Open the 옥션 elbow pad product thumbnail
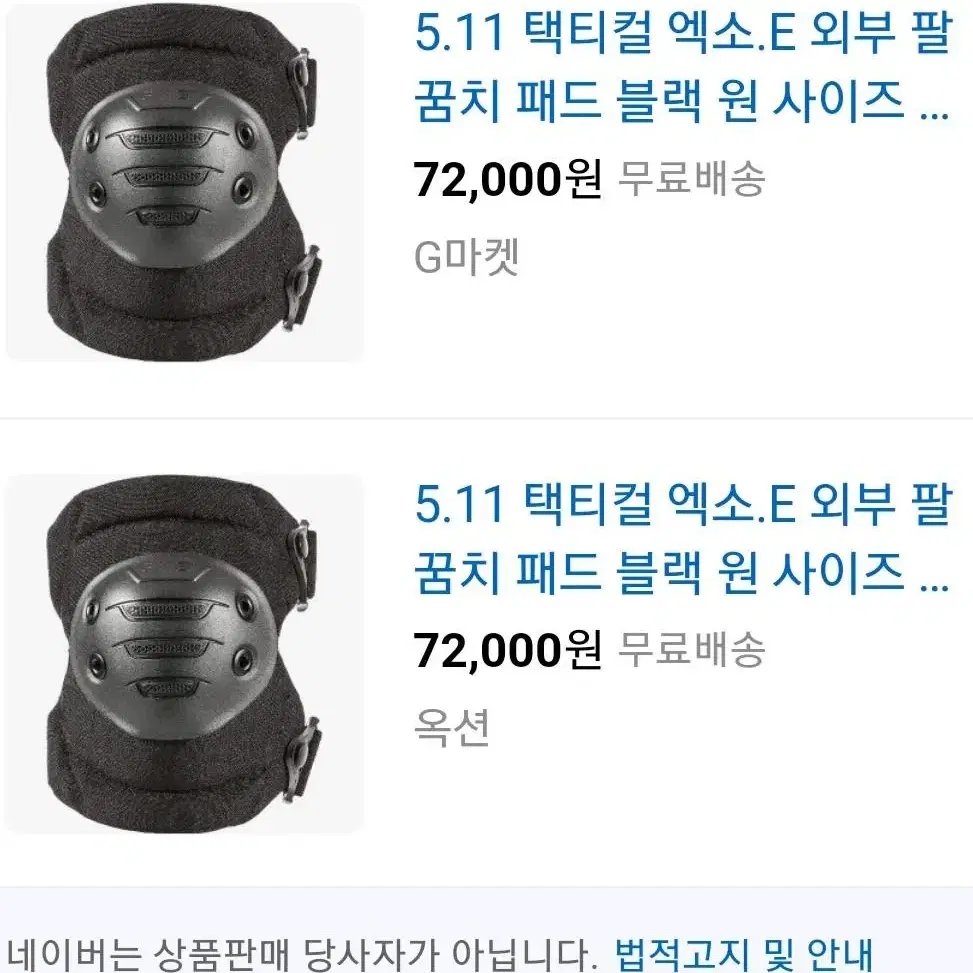 [184, 654]
